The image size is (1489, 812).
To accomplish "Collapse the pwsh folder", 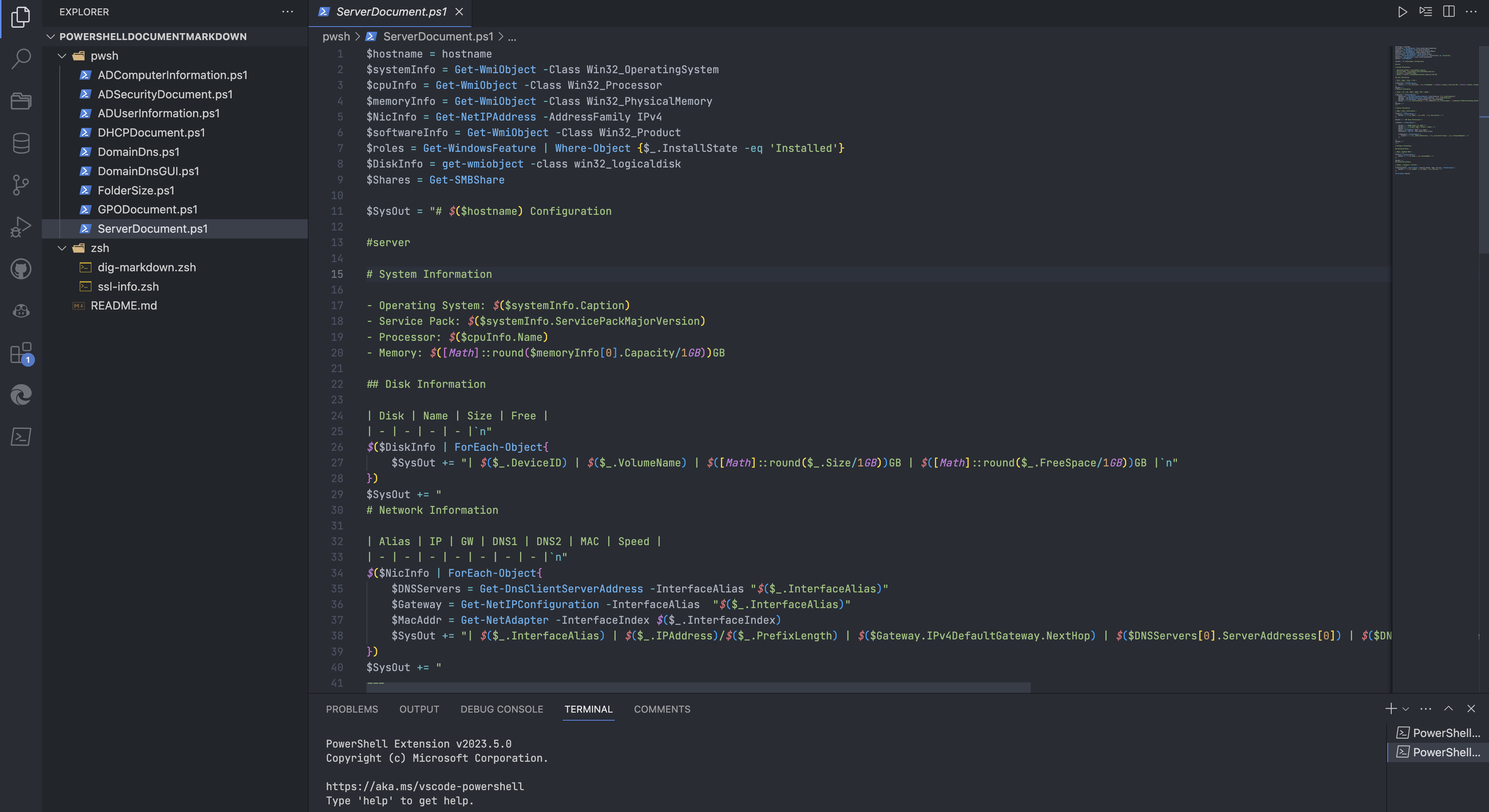I will (x=62, y=56).
